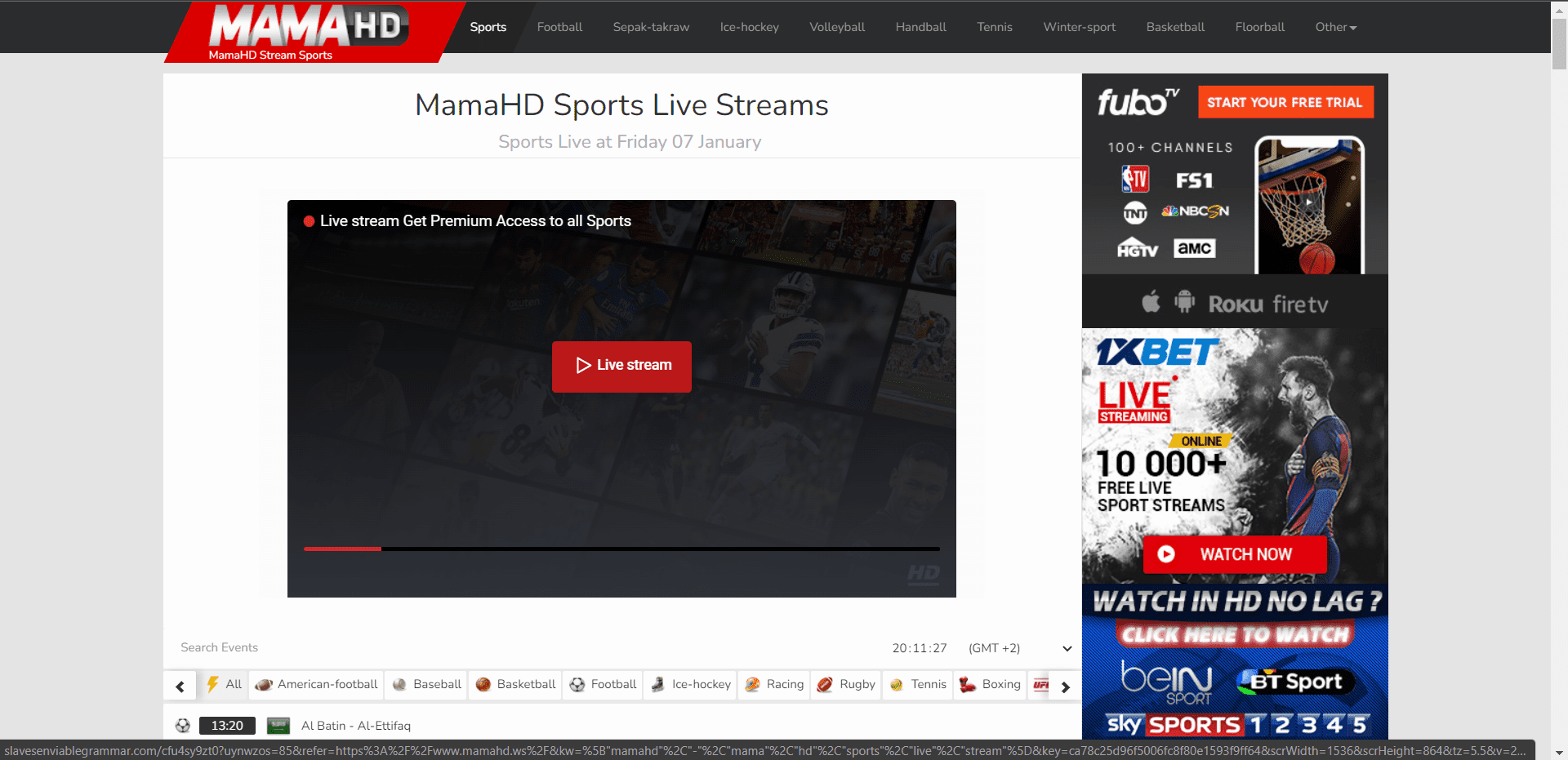1568x760 pixels.
Task: Click the Saudi flag beside Al Batin match
Action: tap(278, 726)
